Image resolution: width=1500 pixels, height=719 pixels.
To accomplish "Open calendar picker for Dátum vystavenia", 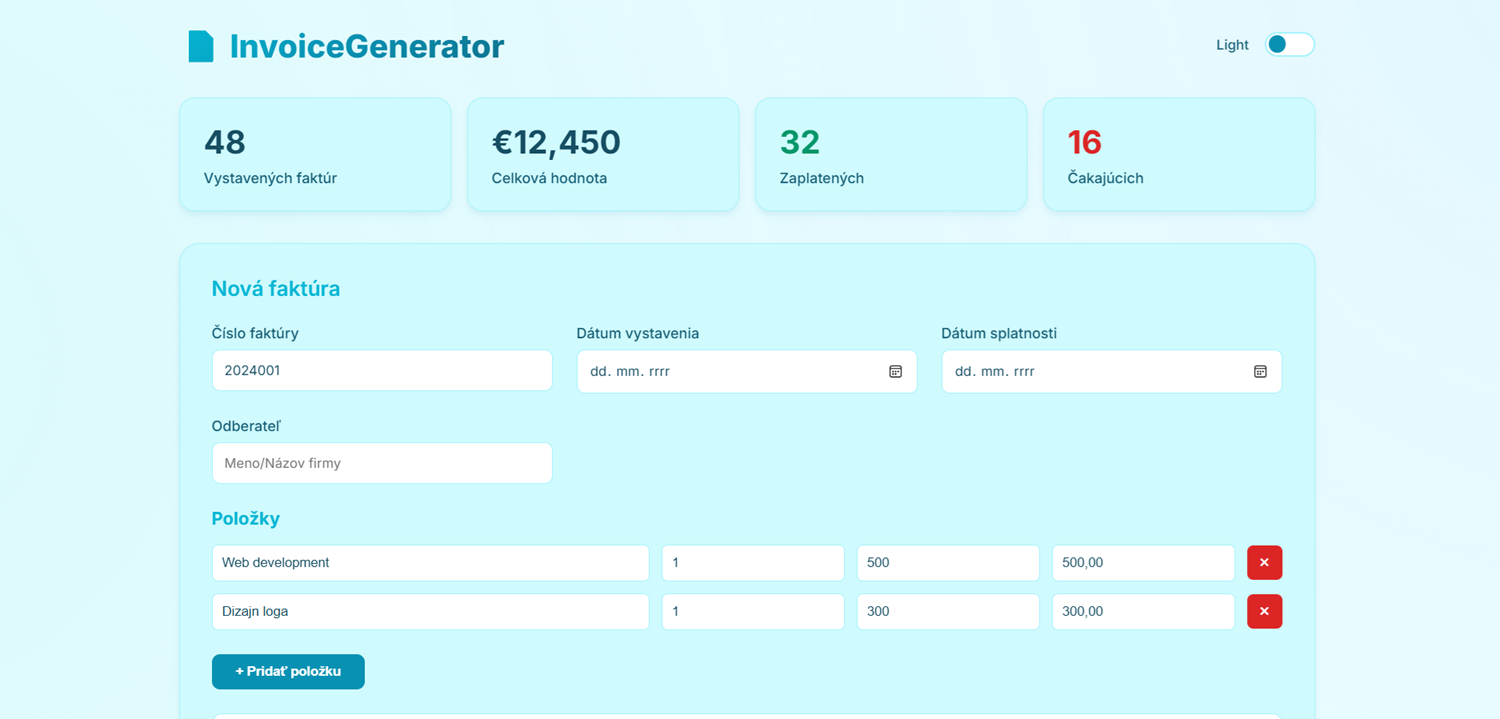I will pyautogui.click(x=895, y=371).
